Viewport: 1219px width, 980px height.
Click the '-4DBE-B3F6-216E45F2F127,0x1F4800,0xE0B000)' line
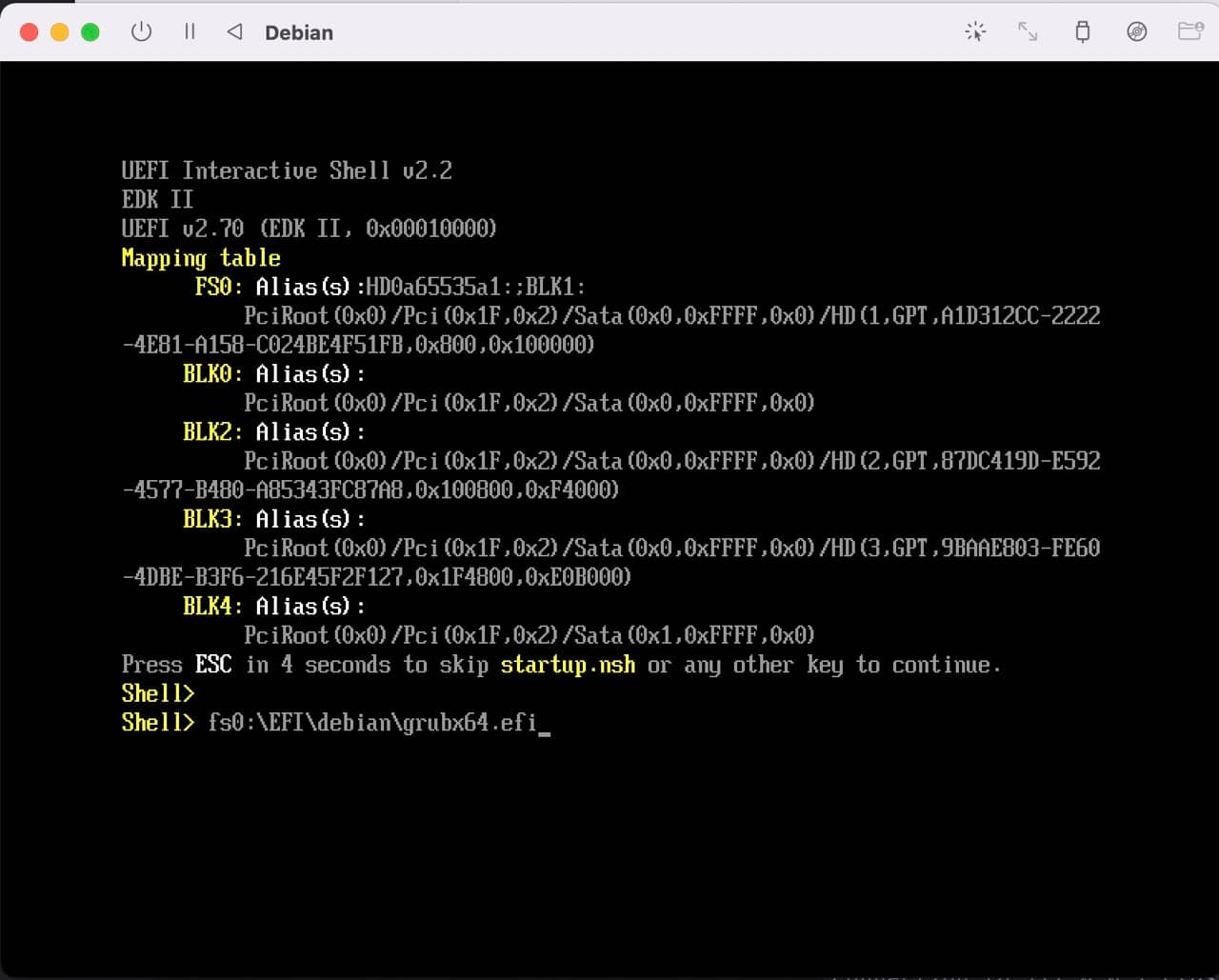tap(376, 577)
